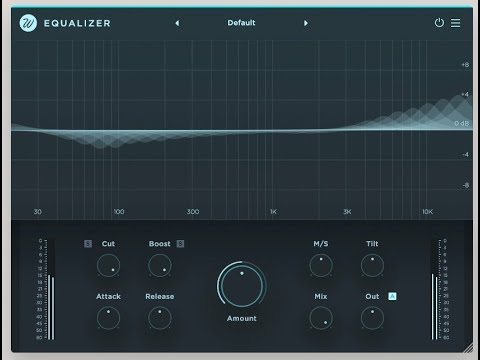Click the Tilt knob
The height and width of the screenshot is (360, 480).
click(372, 265)
